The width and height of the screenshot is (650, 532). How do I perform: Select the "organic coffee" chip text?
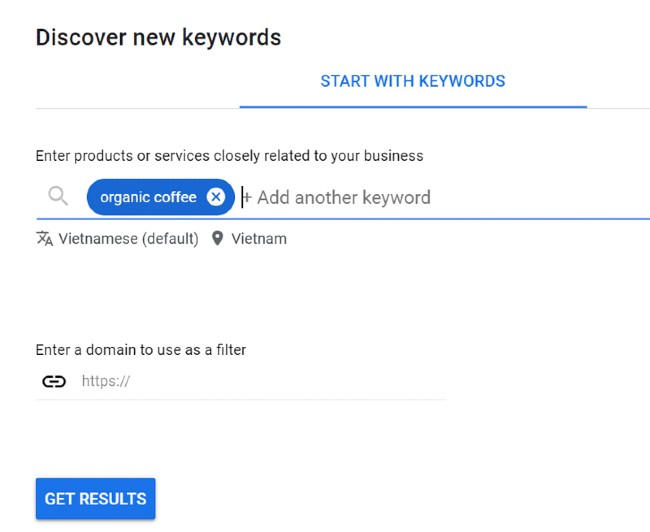148,197
